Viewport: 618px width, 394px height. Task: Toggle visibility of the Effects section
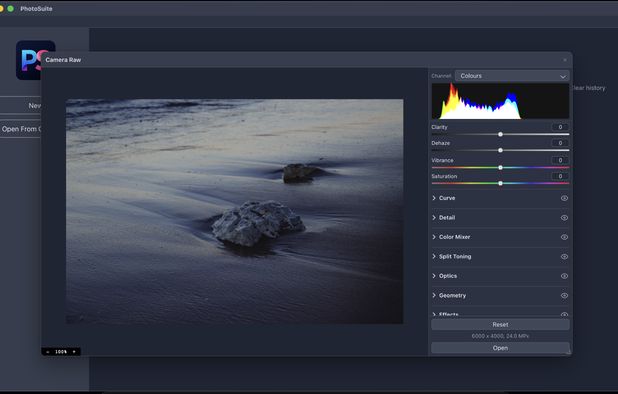[x=564, y=314]
